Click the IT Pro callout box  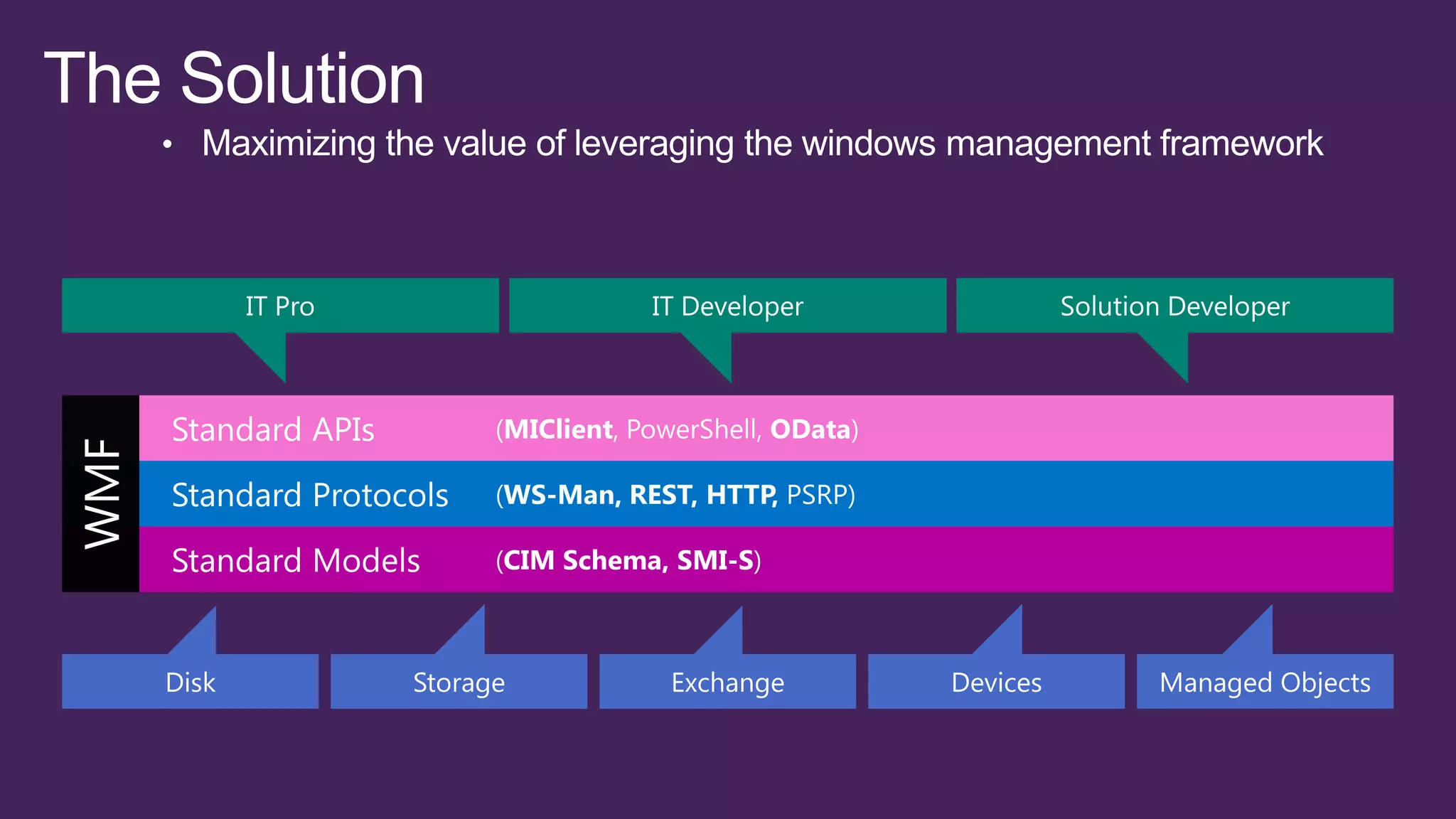pos(280,306)
